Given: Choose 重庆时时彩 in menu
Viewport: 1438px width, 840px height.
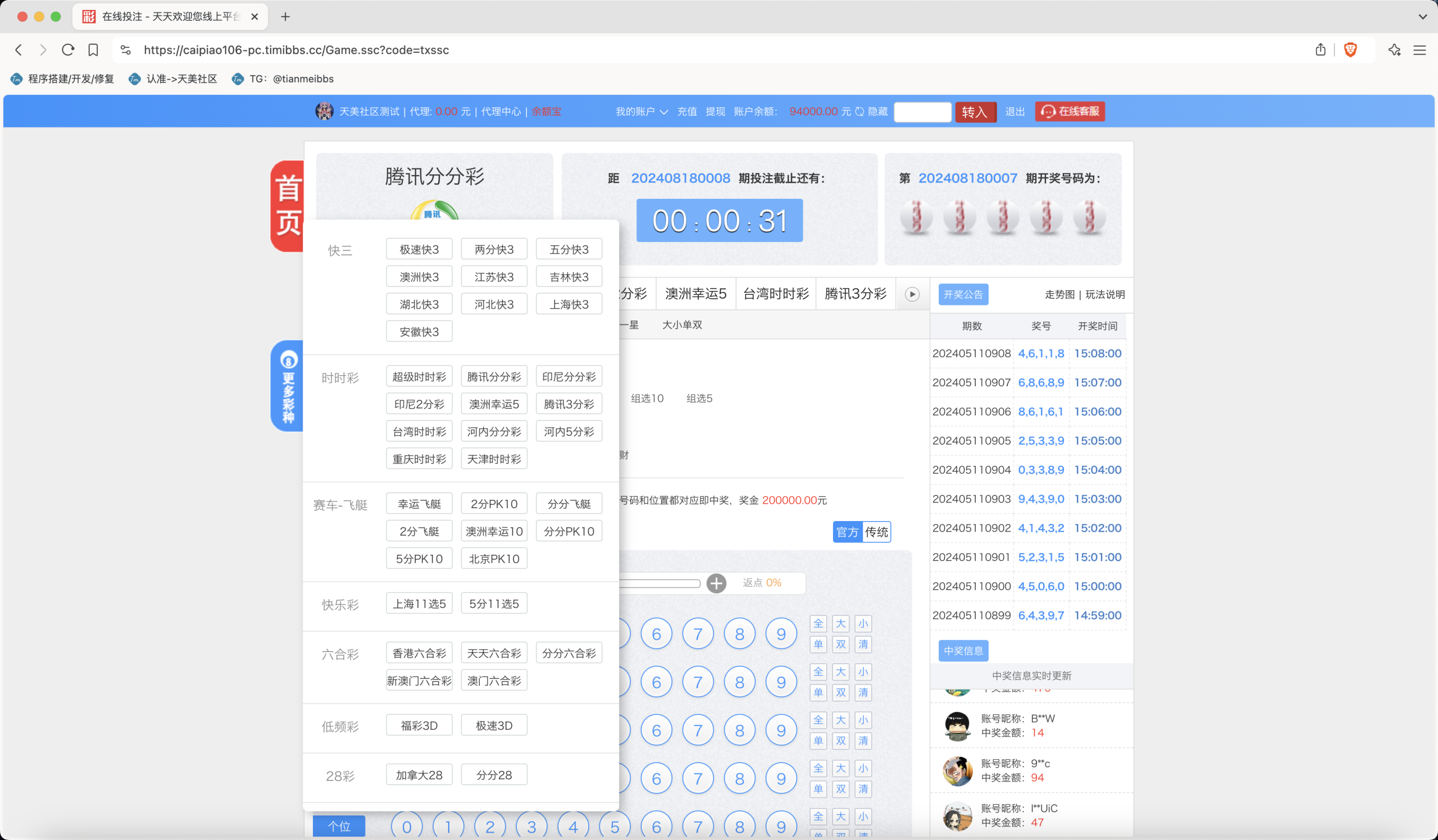Looking at the screenshot, I should (x=420, y=459).
